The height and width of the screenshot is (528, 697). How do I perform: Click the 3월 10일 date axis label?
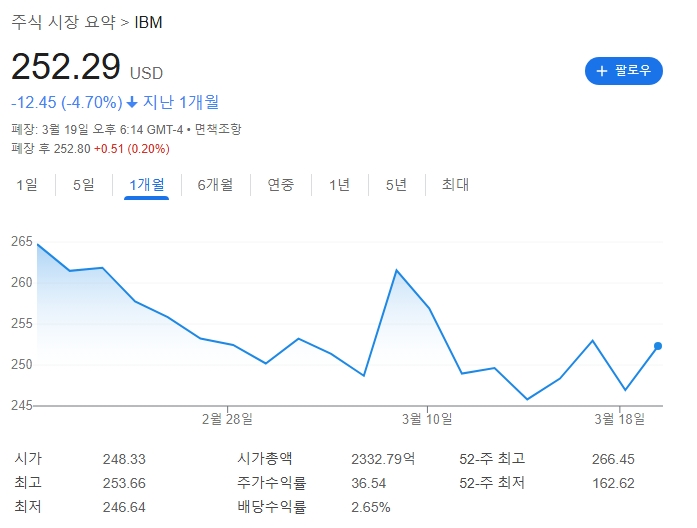(x=427, y=419)
